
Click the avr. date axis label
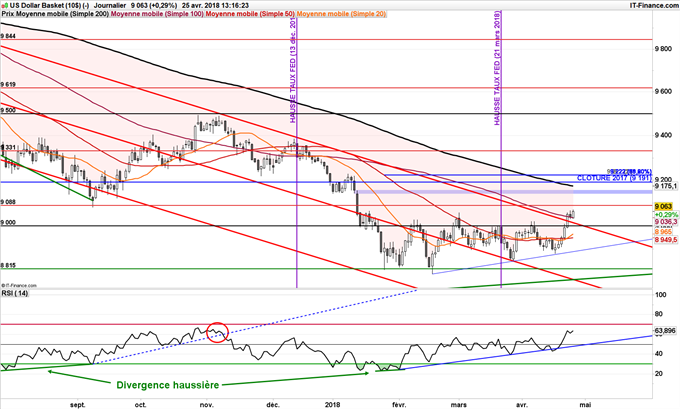click(522, 405)
